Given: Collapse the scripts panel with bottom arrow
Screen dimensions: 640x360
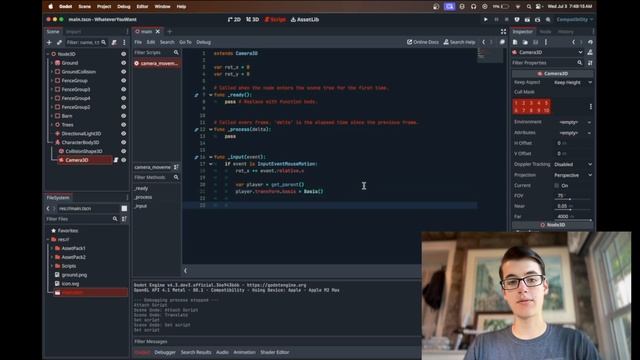Looking at the screenshot, I should pos(185,271).
